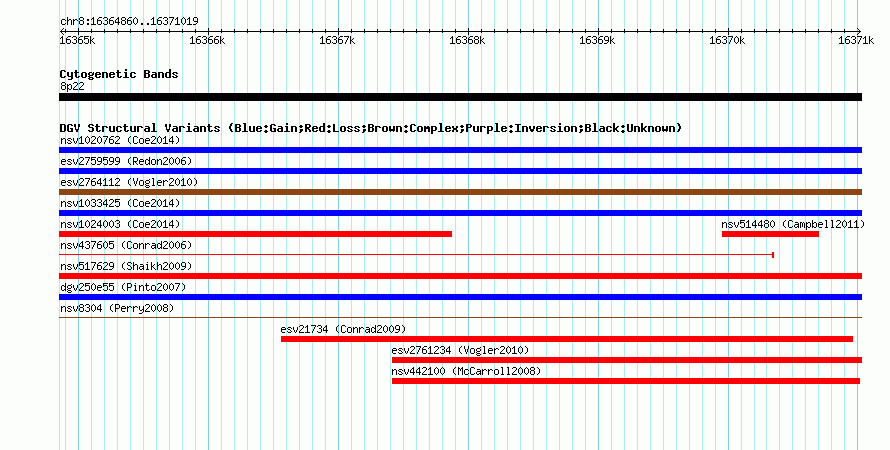The image size is (890, 450).
Task: Click the Cytogenetic Bands track title
Action: 119,74
